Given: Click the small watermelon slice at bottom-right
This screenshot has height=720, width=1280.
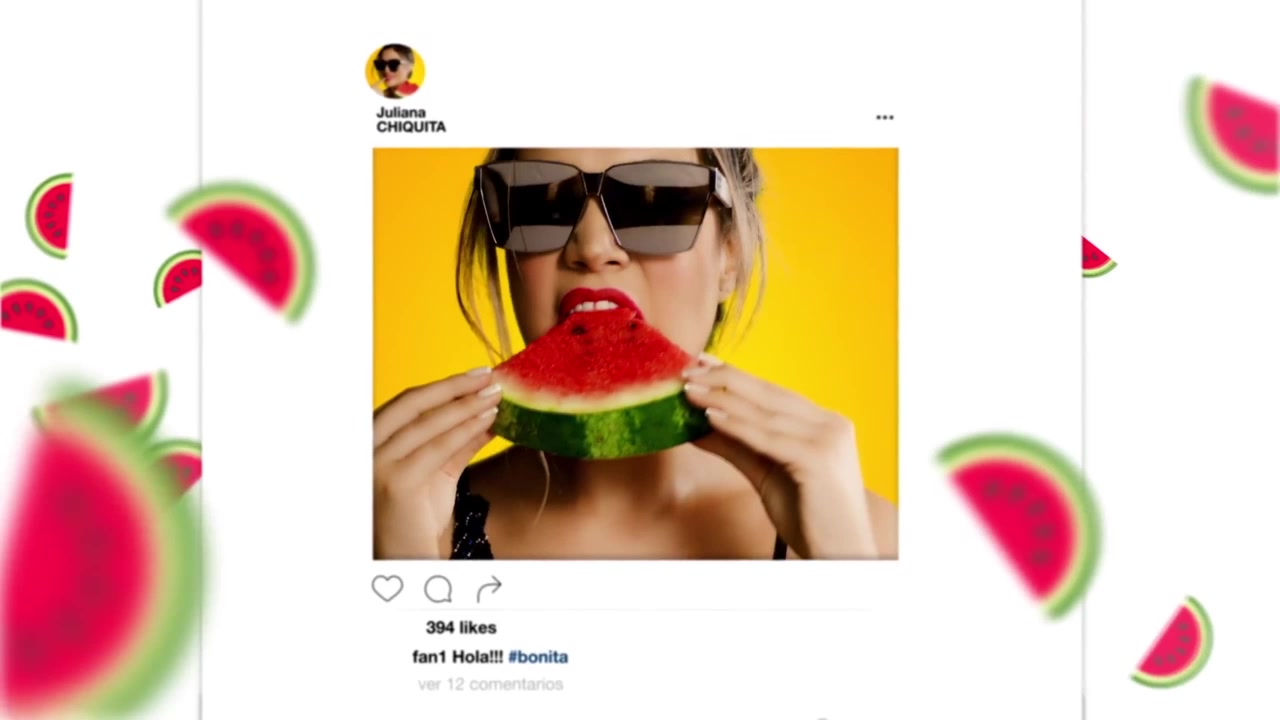Looking at the screenshot, I should (1173, 643).
